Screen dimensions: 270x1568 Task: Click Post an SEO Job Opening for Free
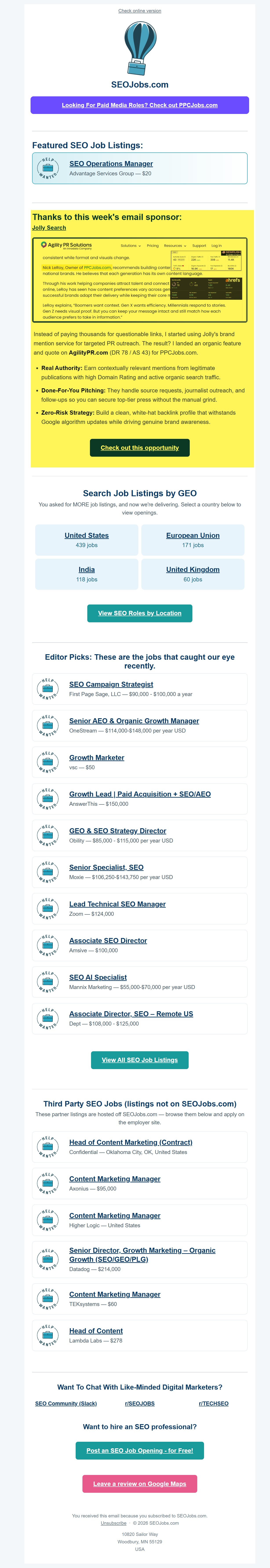(x=140, y=1451)
